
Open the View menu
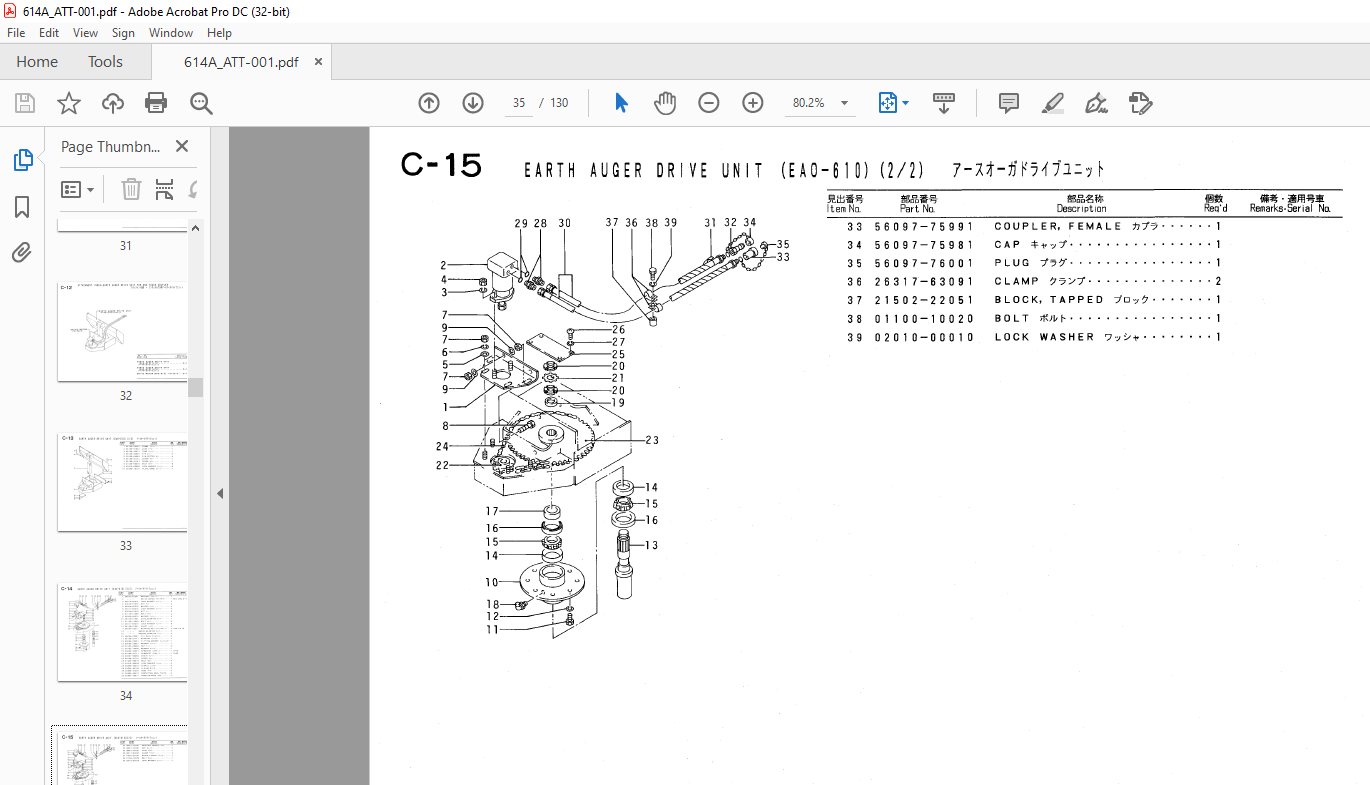click(85, 33)
